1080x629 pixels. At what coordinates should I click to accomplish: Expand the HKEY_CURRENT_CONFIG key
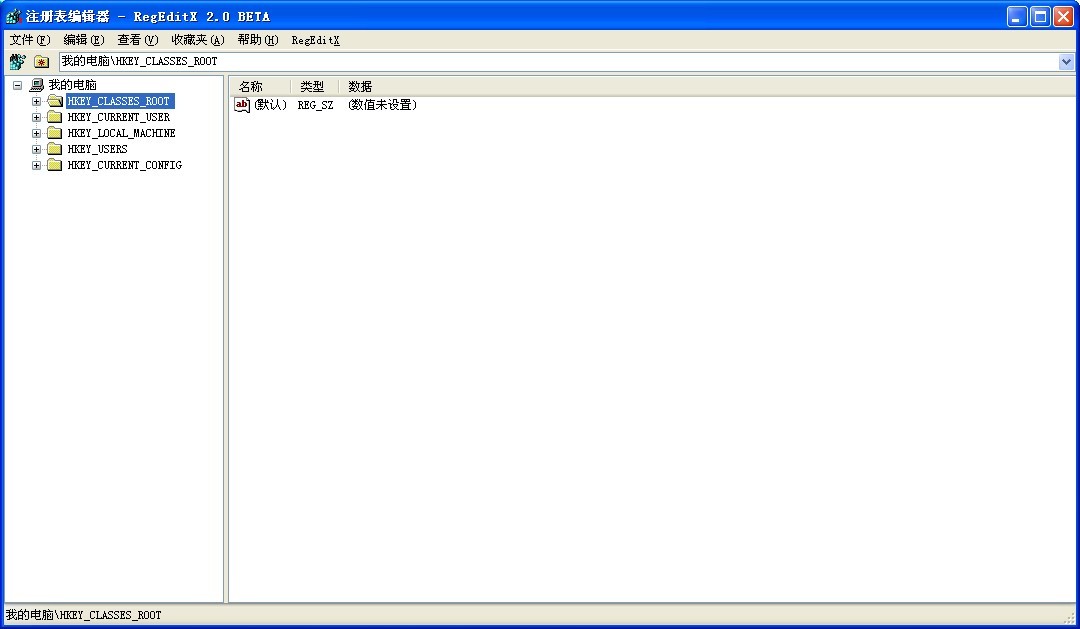(x=37, y=165)
